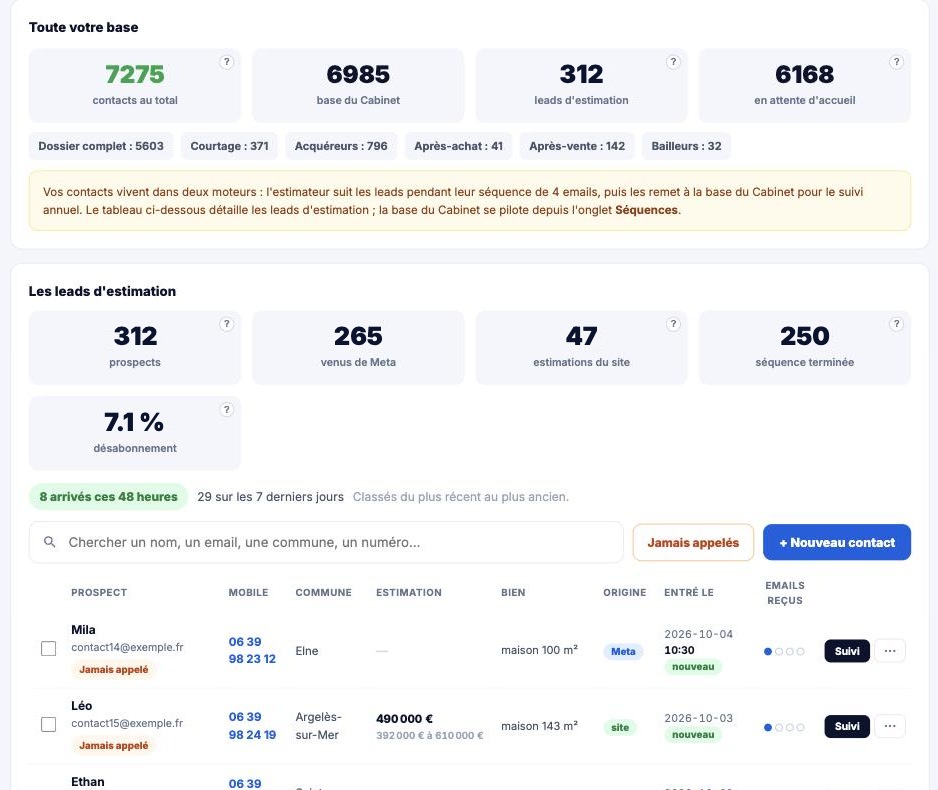Click Mila's emails reçus progress dots

click(784, 651)
